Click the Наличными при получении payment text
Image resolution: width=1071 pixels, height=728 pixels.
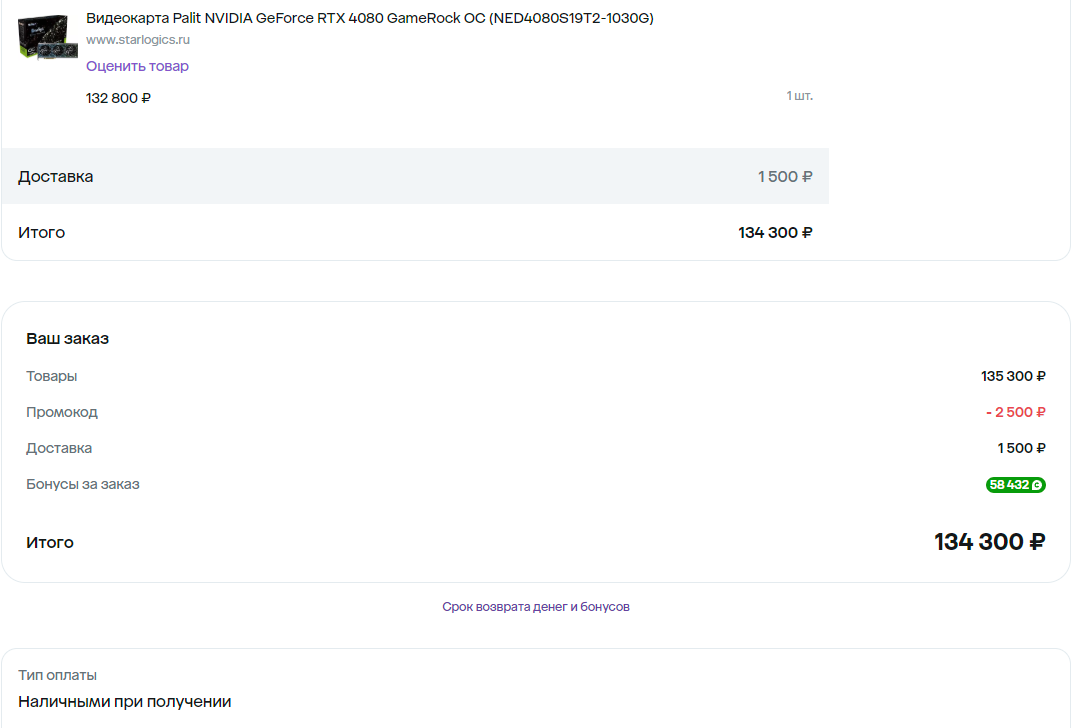[124, 702]
